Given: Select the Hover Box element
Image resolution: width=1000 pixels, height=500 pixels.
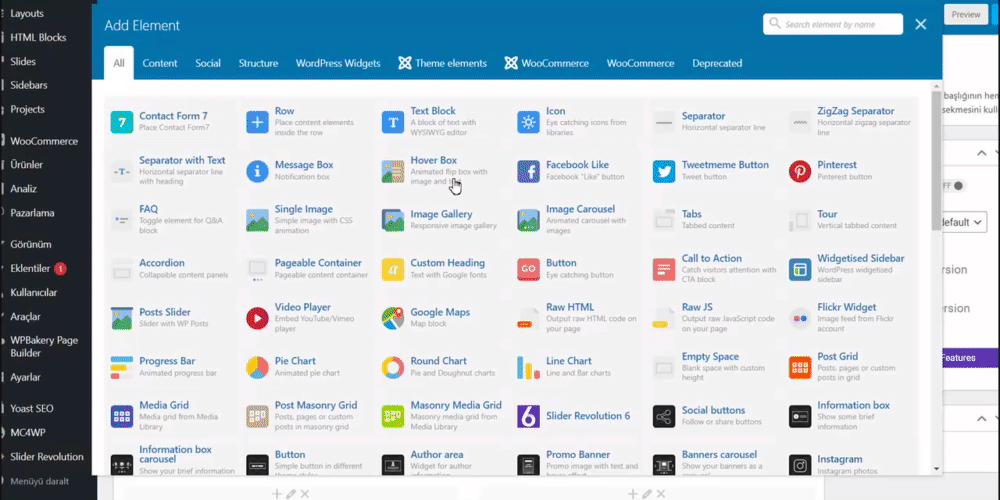Looking at the screenshot, I should (440, 170).
